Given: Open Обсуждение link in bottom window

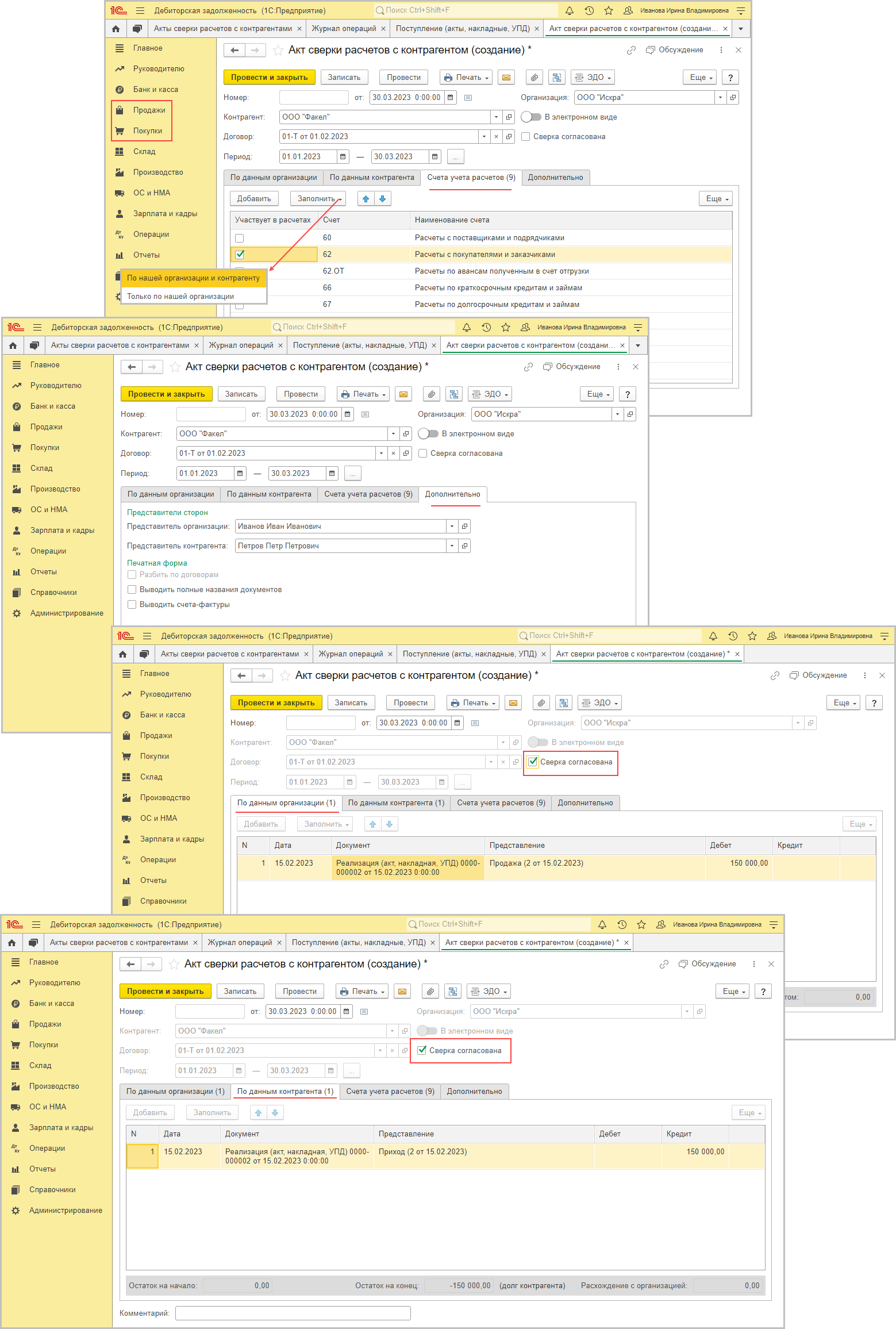Looking at the screenshot, I should (x=707, y=964).
